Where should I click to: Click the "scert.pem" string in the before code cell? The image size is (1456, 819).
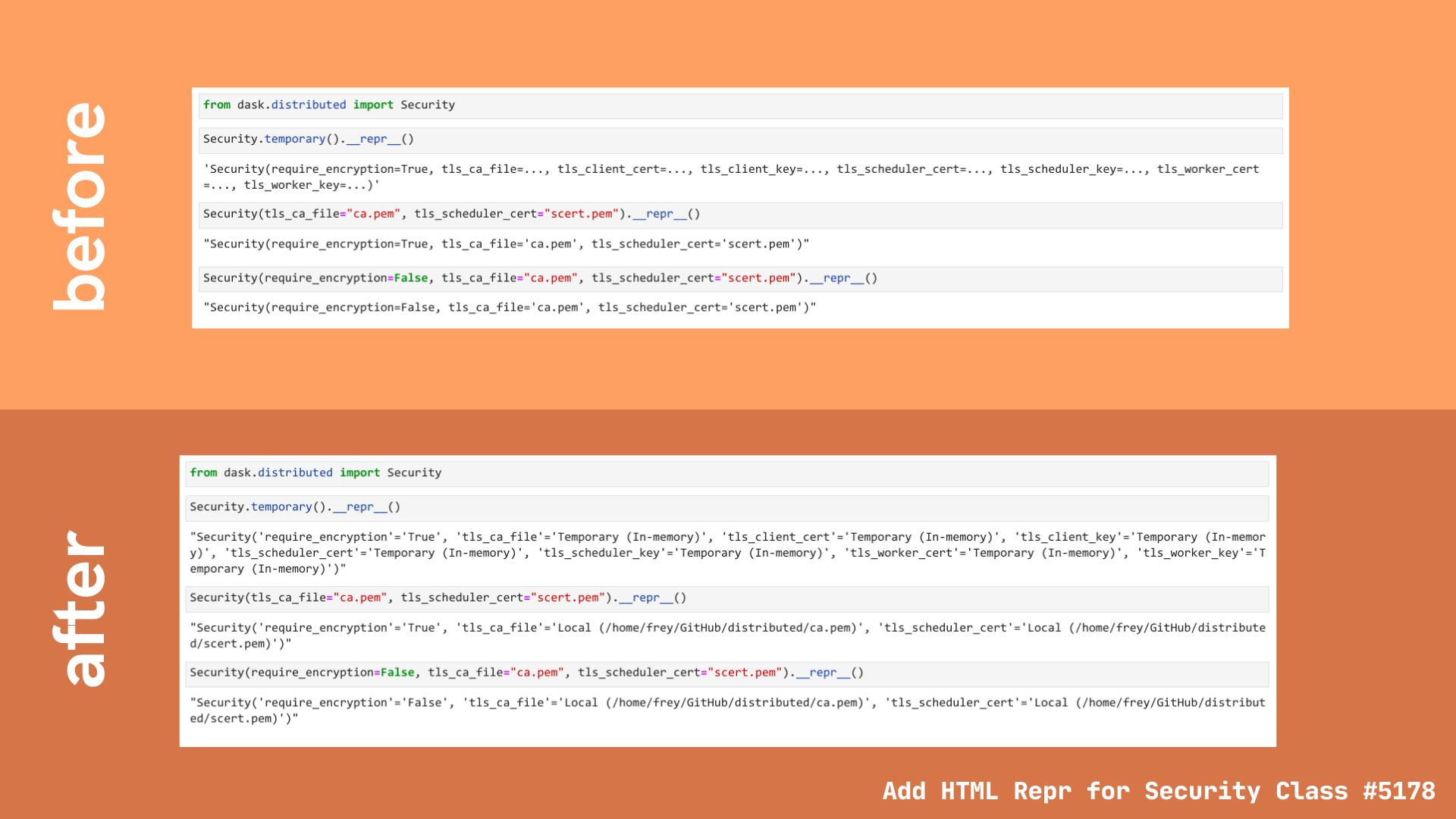pos(584,214)
